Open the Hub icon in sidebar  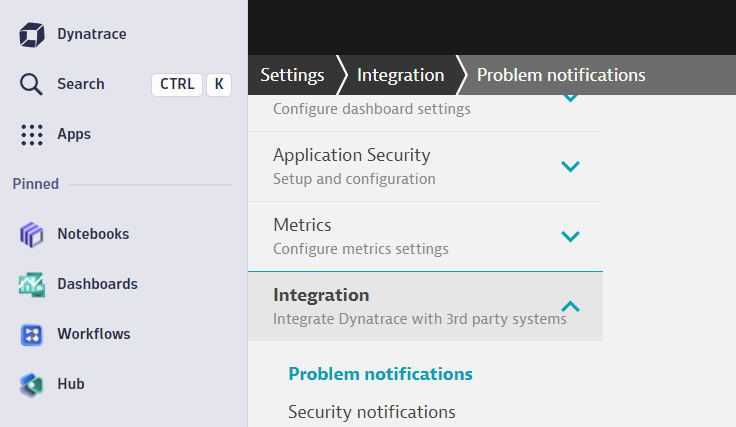(32, 384)
